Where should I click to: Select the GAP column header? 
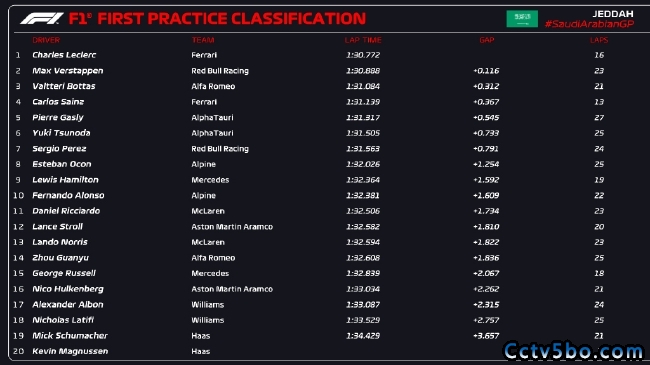(486, 40)
